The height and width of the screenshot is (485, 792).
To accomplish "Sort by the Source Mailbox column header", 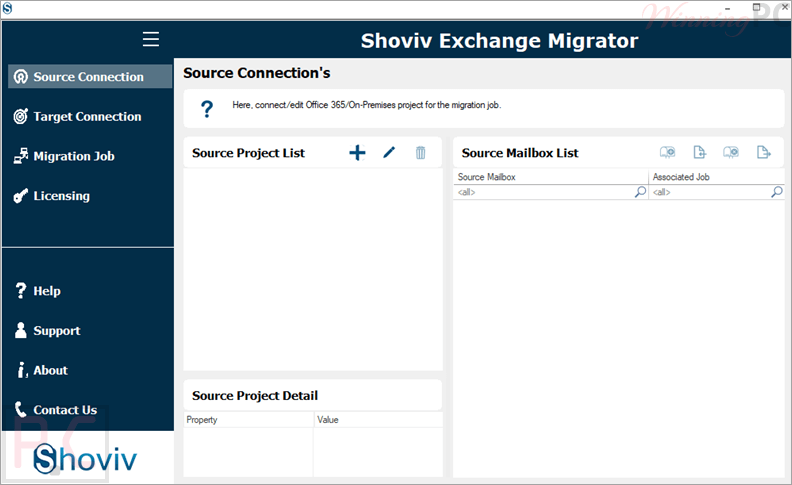I will point(551,177).
